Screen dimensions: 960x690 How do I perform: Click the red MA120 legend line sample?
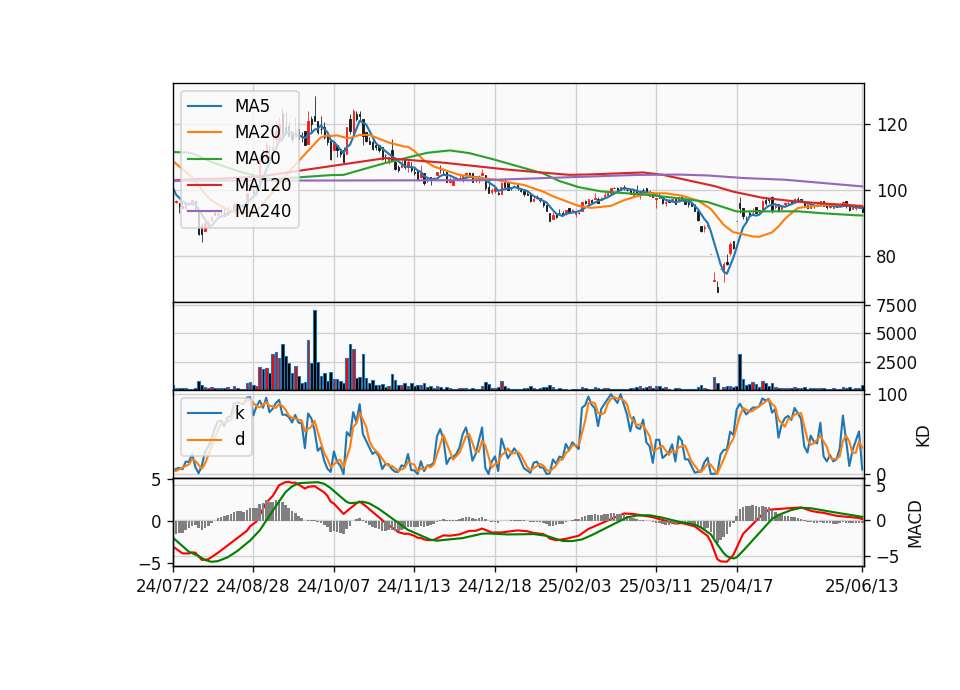tap(204, 185)
